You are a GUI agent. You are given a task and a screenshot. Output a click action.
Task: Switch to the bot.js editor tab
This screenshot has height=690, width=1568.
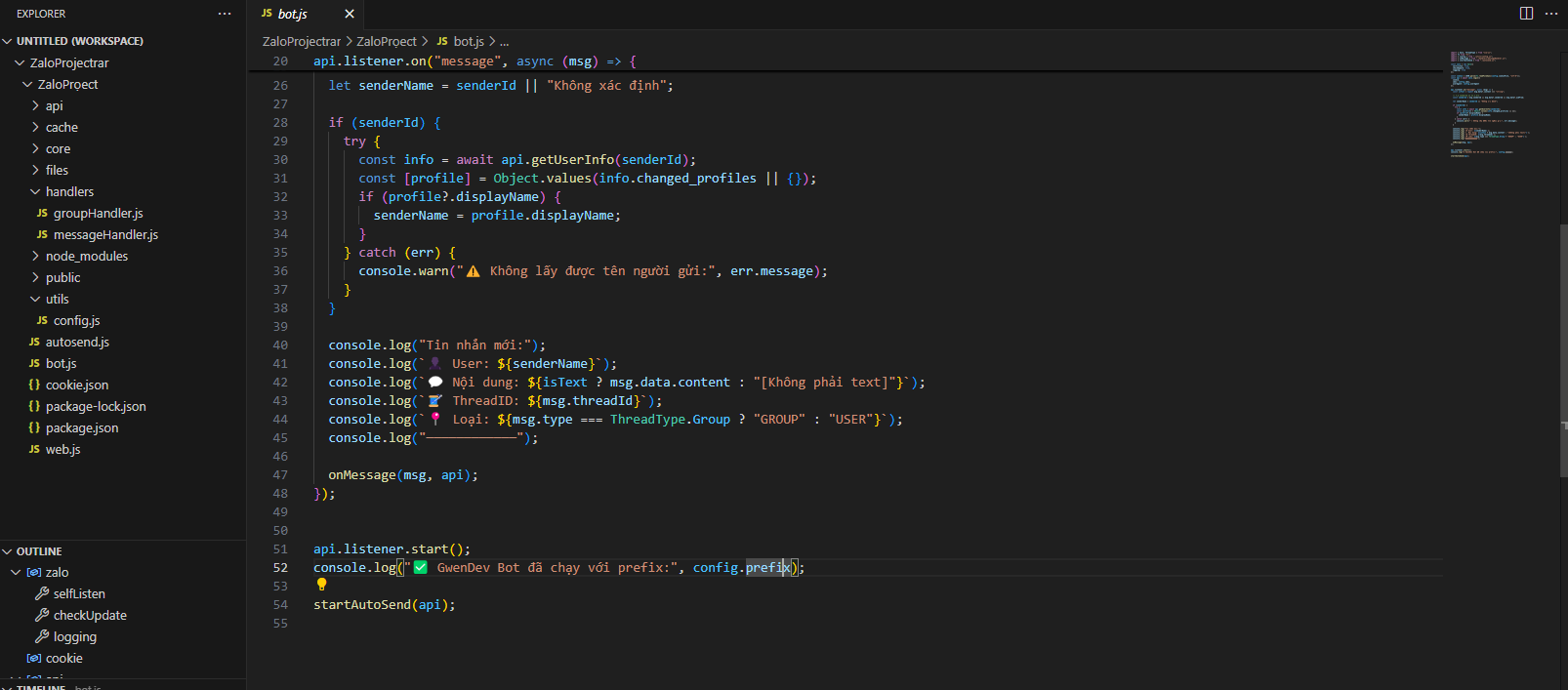(305, 14)
